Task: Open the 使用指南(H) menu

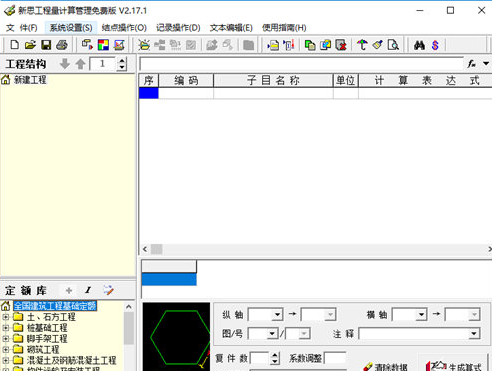Action: click(x=284, y=28)
